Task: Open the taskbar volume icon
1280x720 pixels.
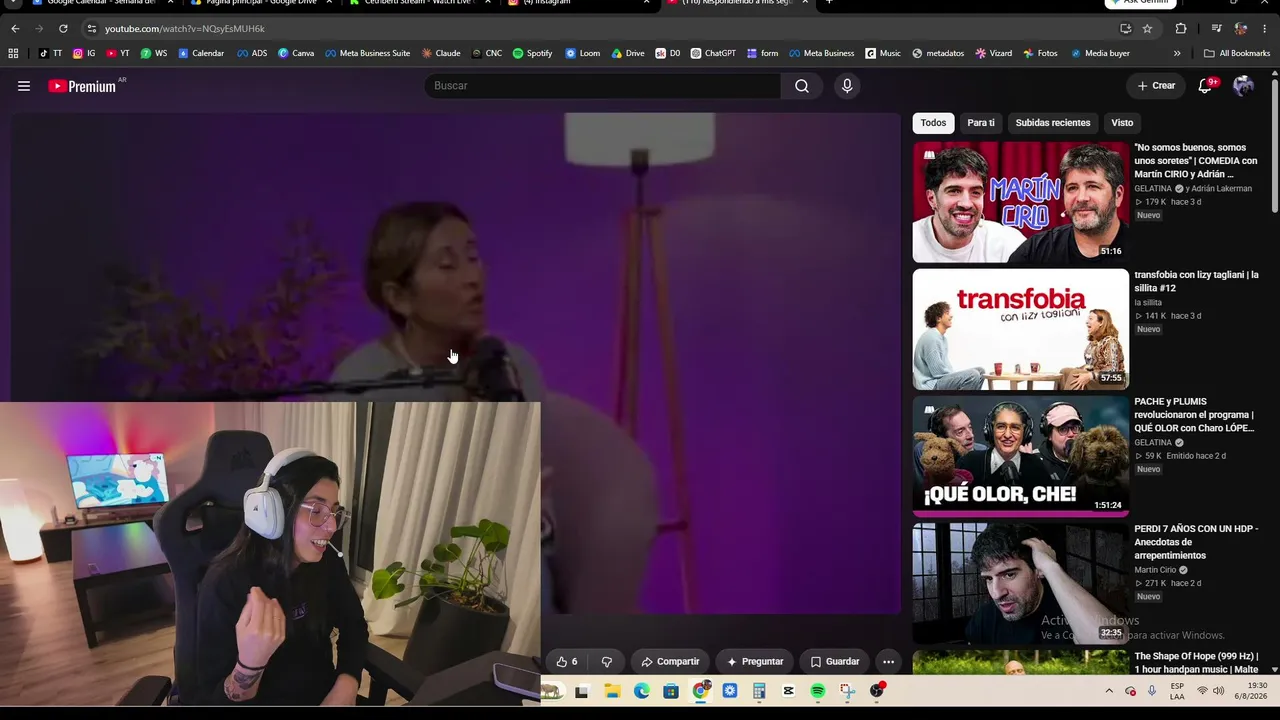Action: (x=1218, y=691)
